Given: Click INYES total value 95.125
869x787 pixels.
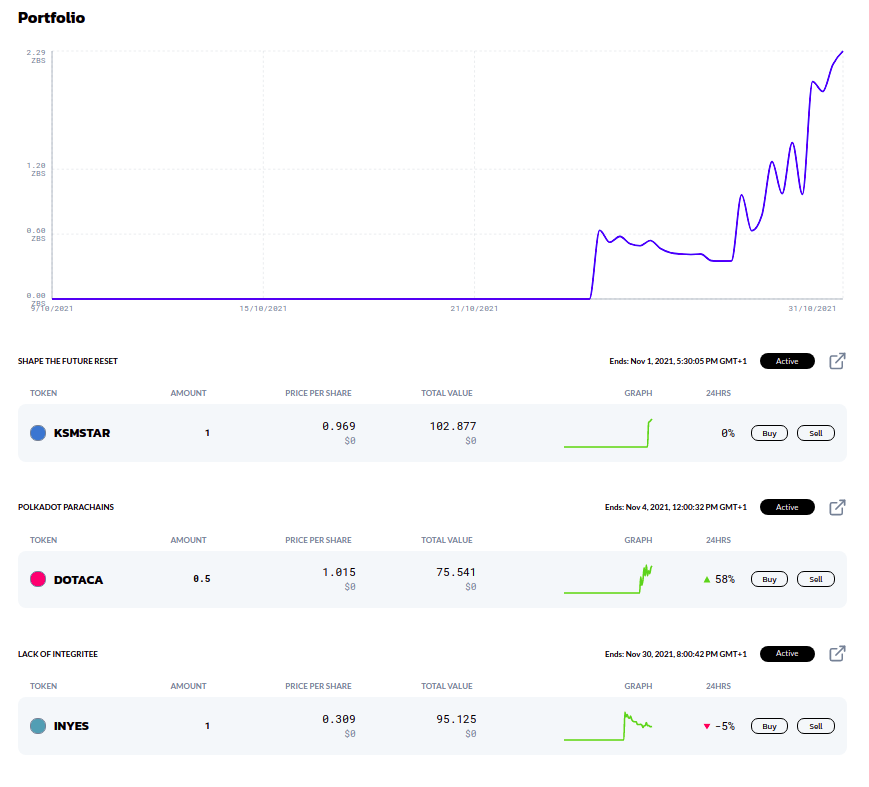Looking at the screenshot, I should click(x=456, y=719).
